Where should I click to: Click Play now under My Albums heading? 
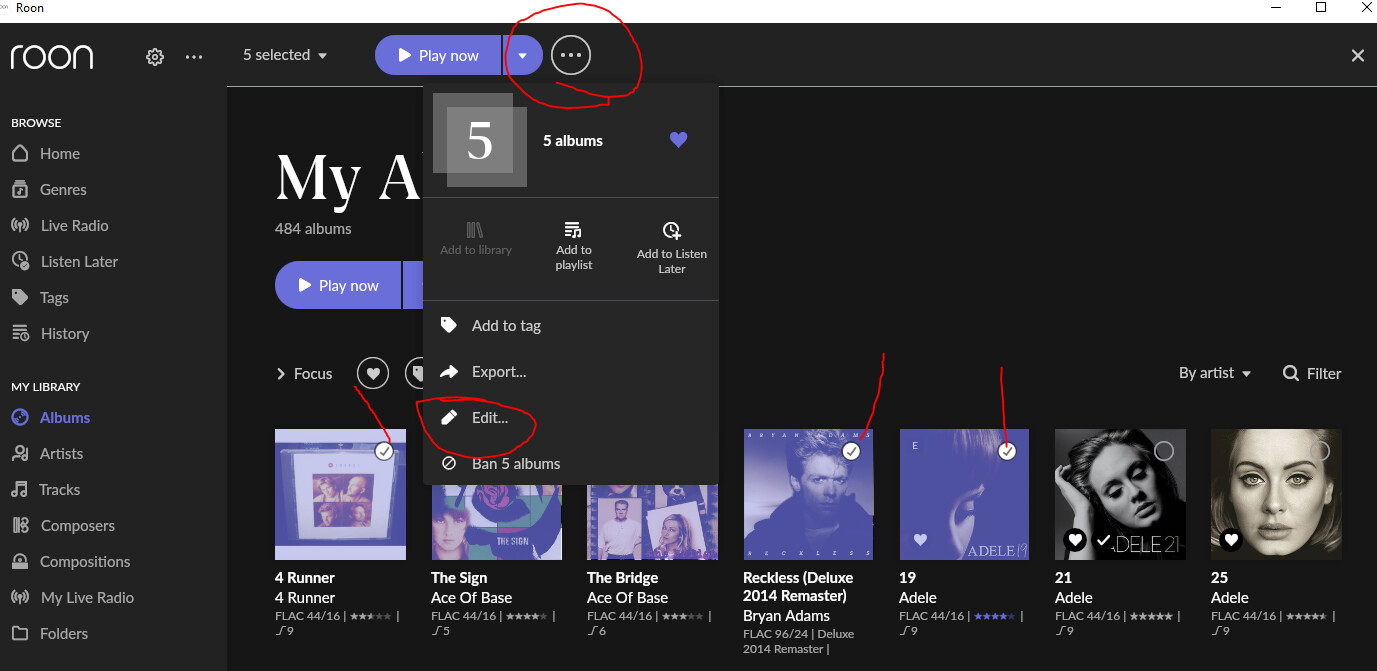tap(338, 286)
